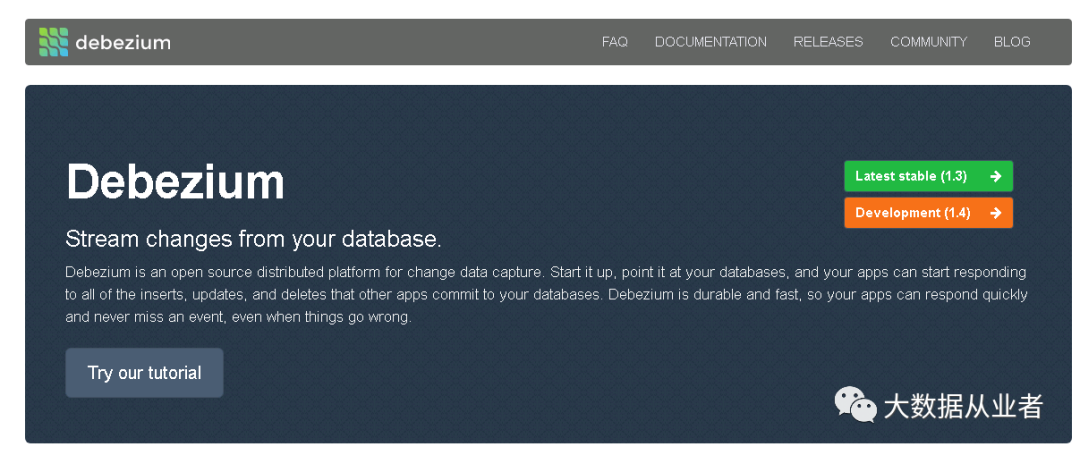
Task: Start the Try our tutorial button
Action: (145, 373)
